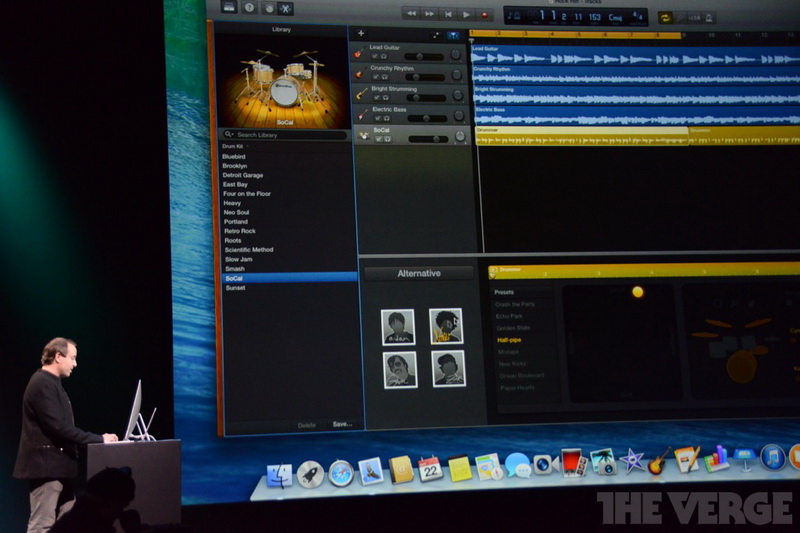
Task: Mute the Electric Bass track
Action: point(378,118)
